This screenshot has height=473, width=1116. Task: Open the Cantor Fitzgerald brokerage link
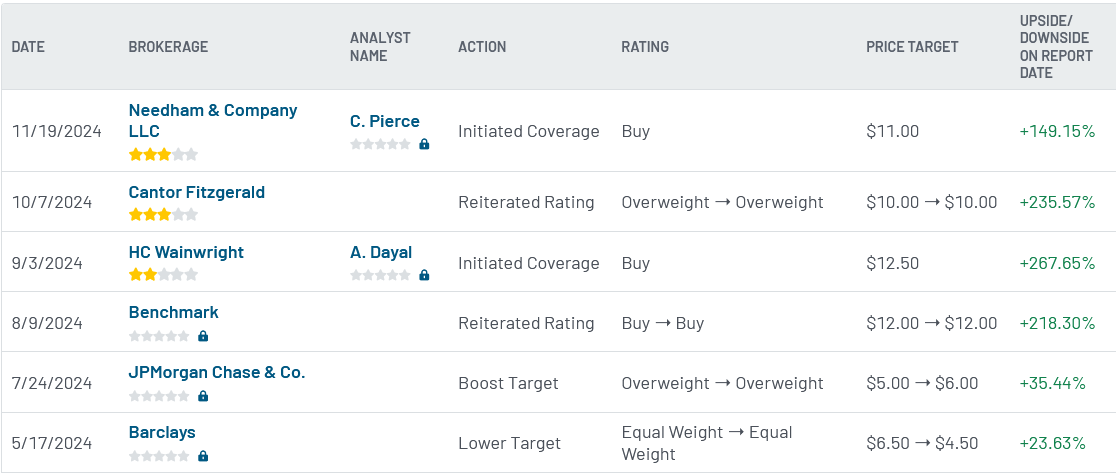196,192
